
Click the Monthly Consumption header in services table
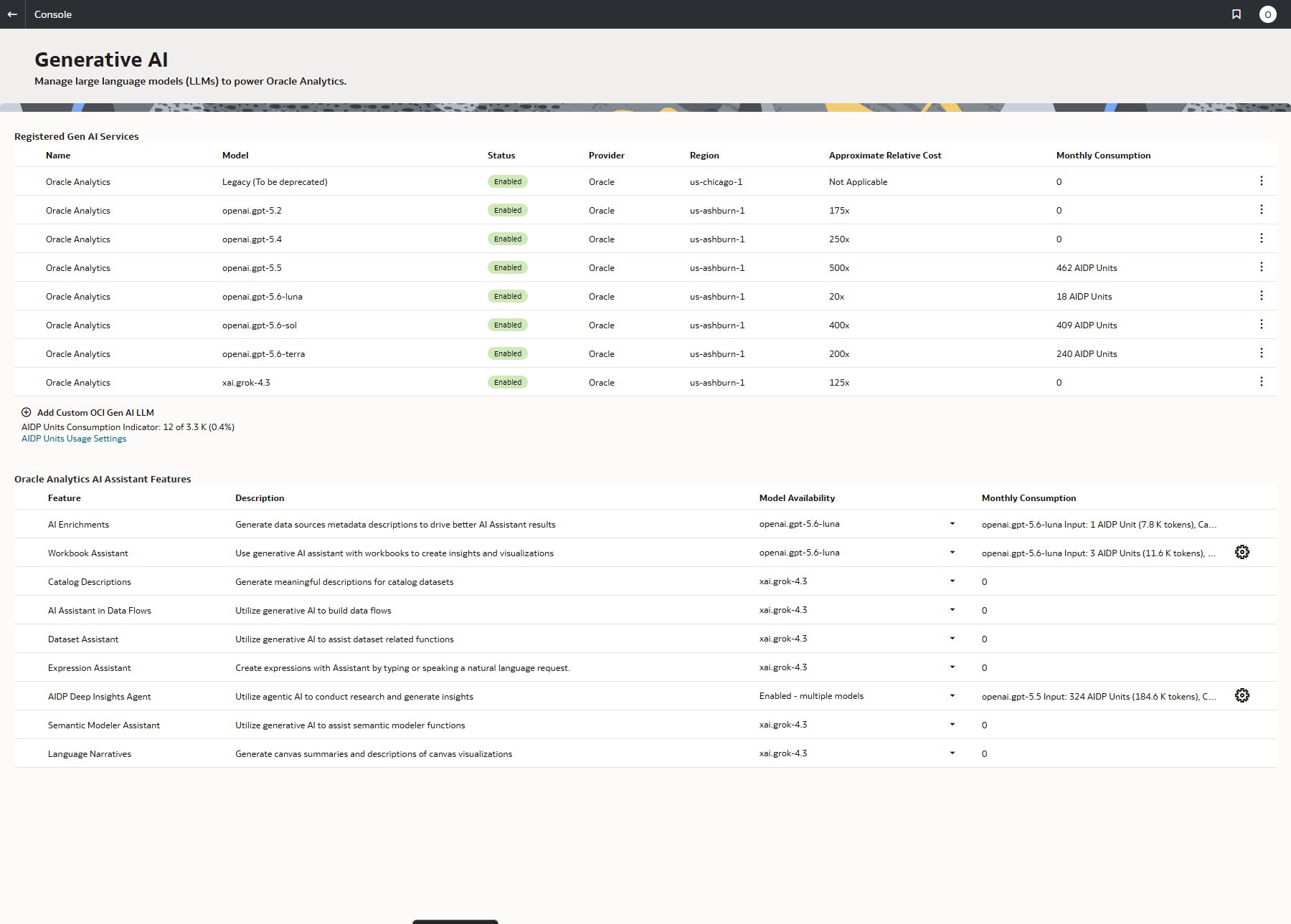pos(1103,156)
